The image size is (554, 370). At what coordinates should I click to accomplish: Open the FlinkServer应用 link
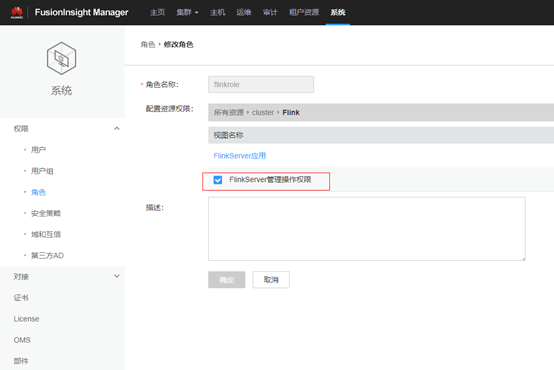click(x=240, y=156)
